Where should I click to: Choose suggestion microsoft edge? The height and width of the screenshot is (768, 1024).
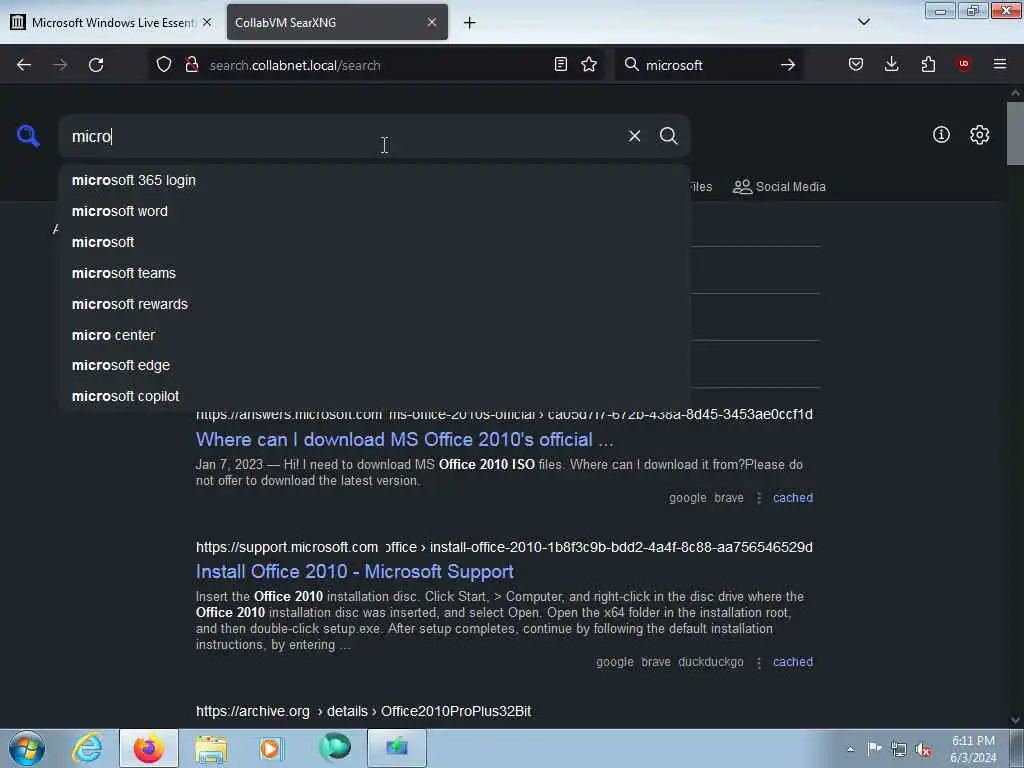click(x=374, y=366)
